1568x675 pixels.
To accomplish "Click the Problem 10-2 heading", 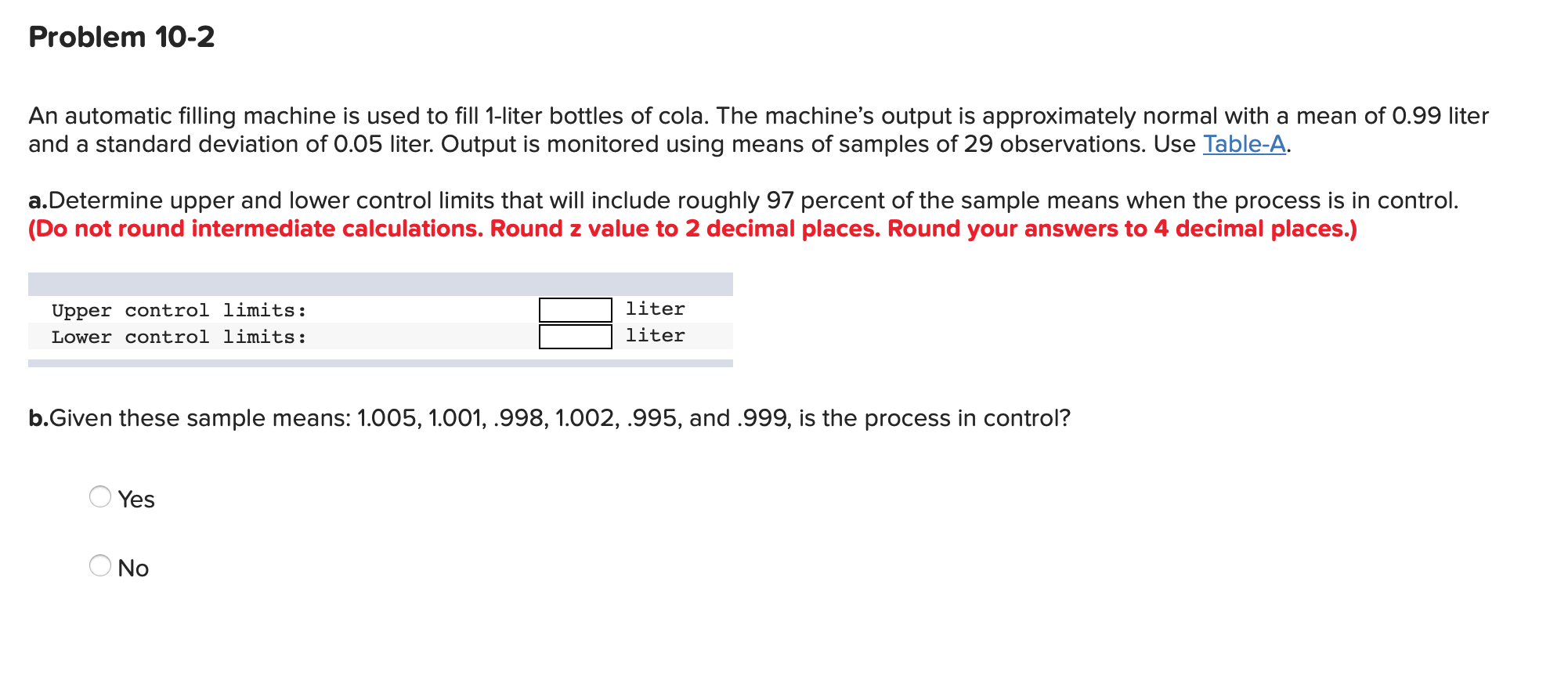I will click(x=119, y=35).
